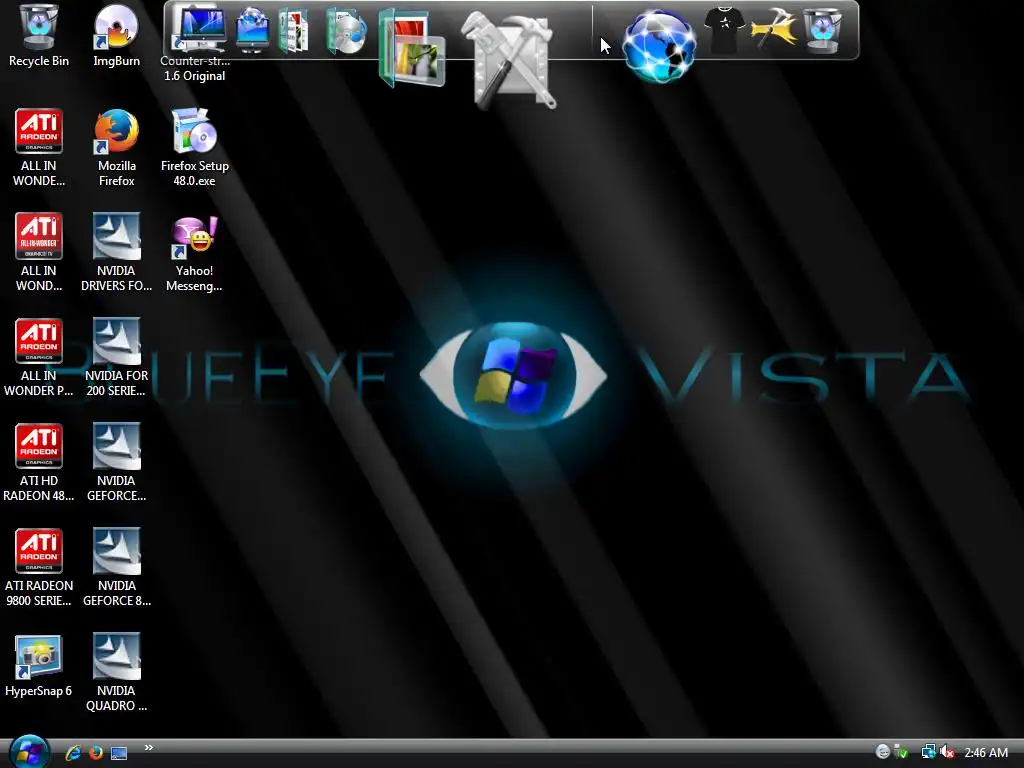Select the ATI HD RADEON 48... icon

39,463
